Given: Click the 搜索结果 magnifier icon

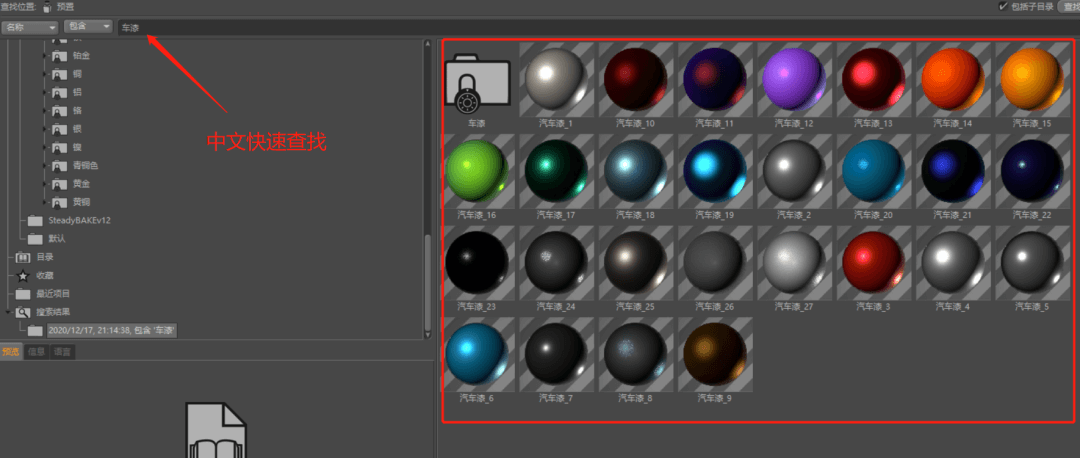Looking at the screenshot, I should point(23,312).
